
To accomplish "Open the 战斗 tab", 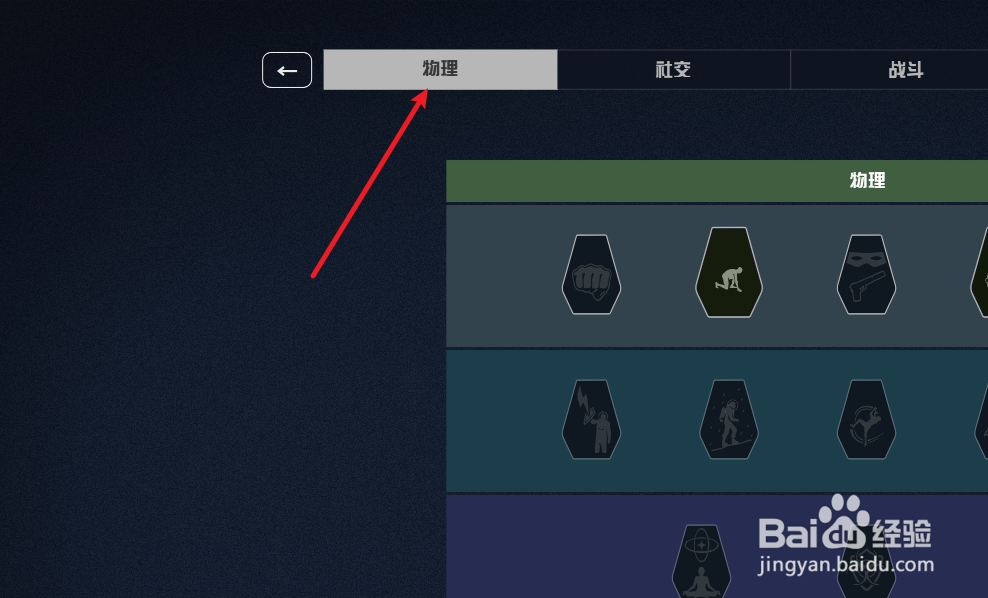I will [906, 69].
